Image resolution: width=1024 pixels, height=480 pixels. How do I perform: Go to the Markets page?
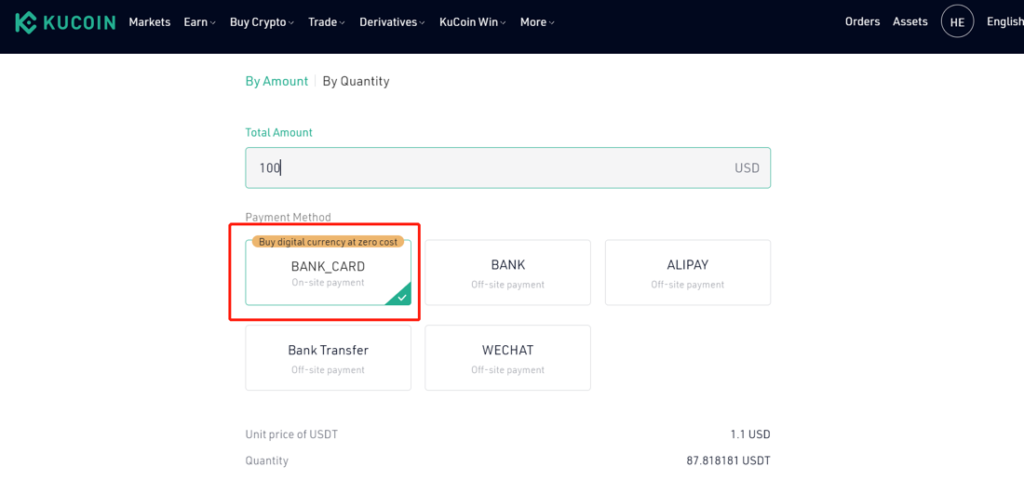[150, 22]
